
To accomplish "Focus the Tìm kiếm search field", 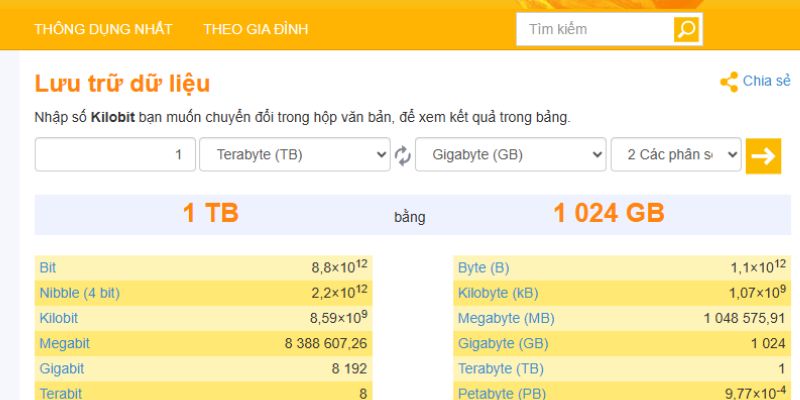I will tap(594, 29).
